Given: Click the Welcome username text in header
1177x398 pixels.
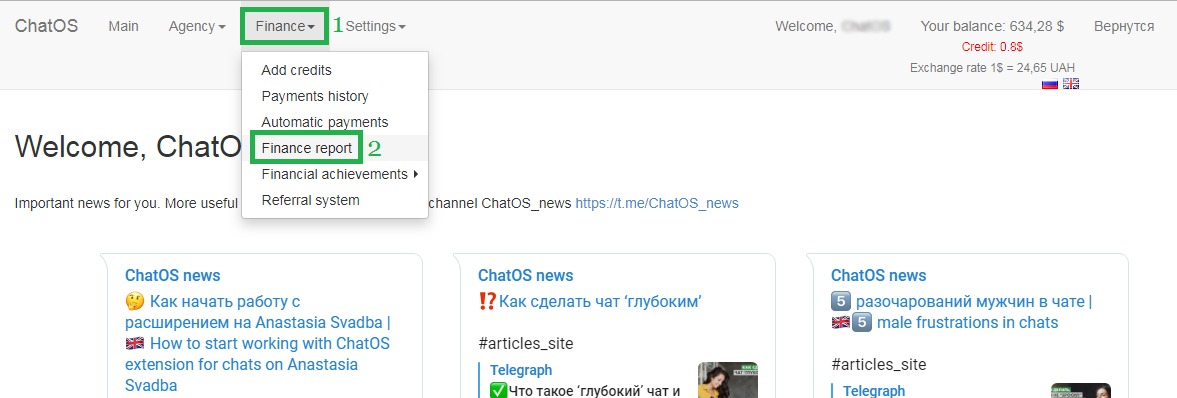Looking at the screenshot, I should pos(833,26).
